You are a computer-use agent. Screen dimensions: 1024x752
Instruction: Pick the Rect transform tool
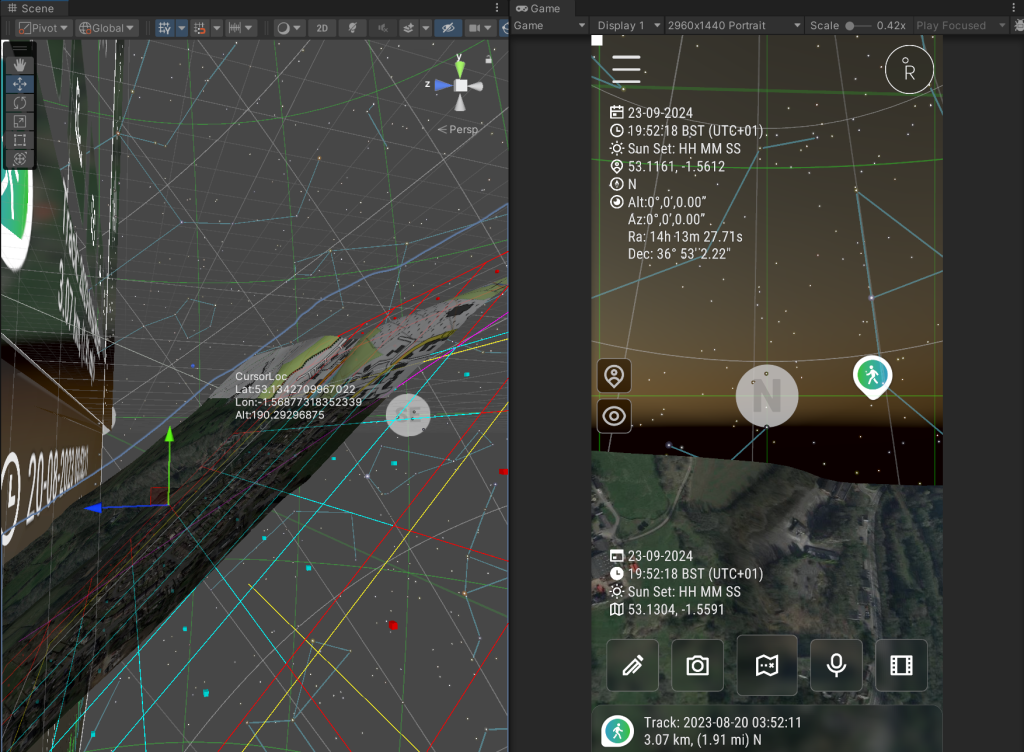pyautogui.click(x=20, y=140)
